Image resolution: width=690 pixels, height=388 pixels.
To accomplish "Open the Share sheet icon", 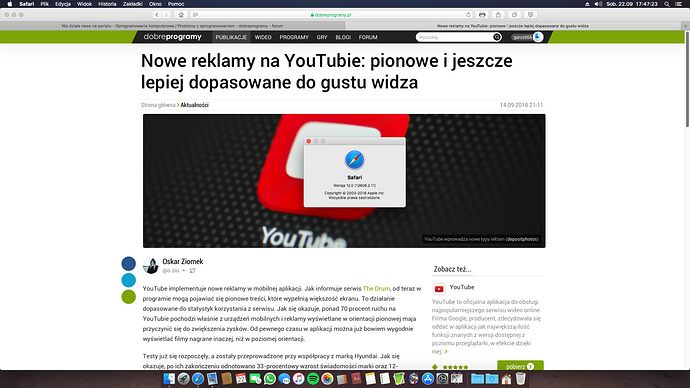I will pos(498,15).
